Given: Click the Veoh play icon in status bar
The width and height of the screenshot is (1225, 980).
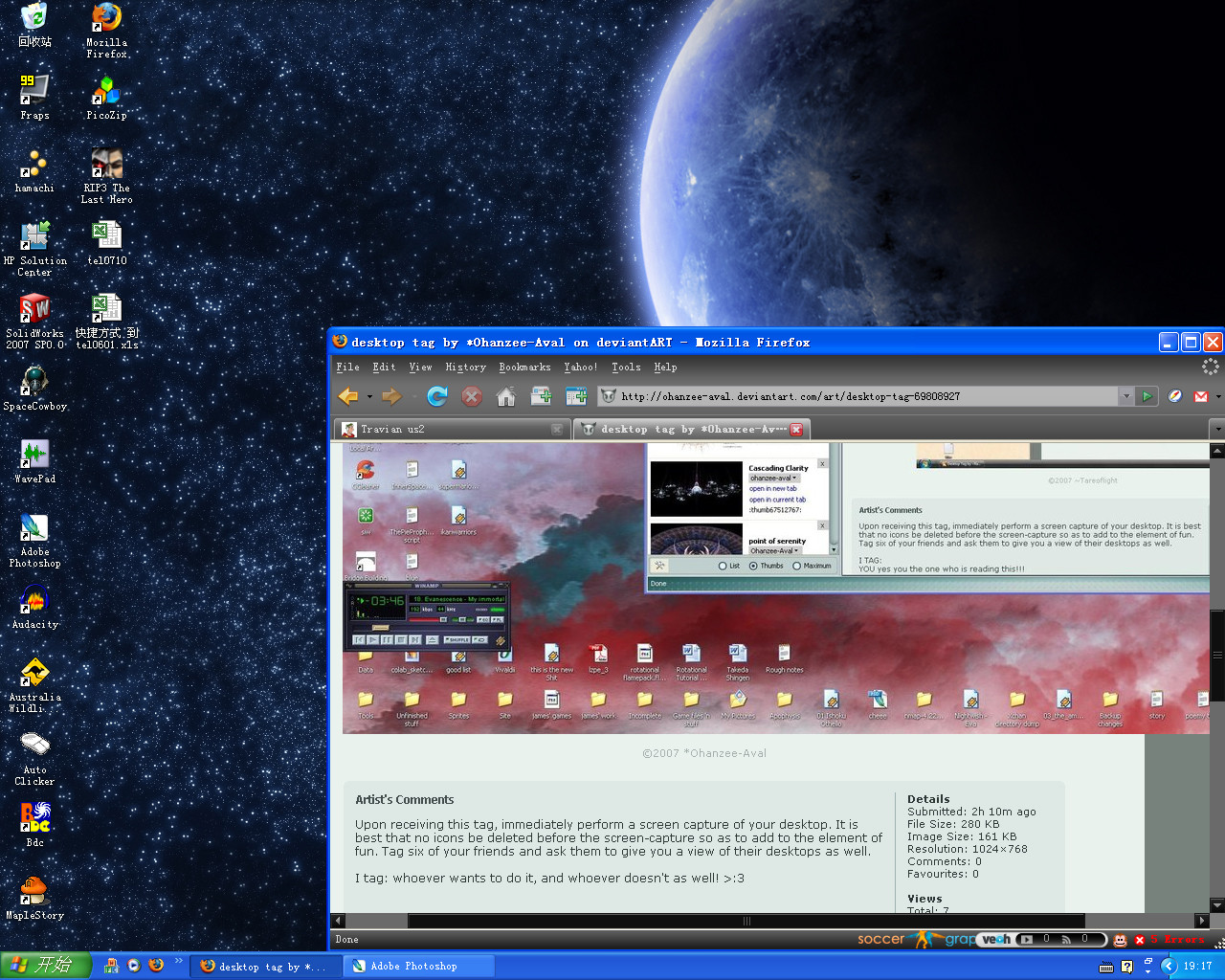Looking at the screenshot, I should pos(1026,940).
